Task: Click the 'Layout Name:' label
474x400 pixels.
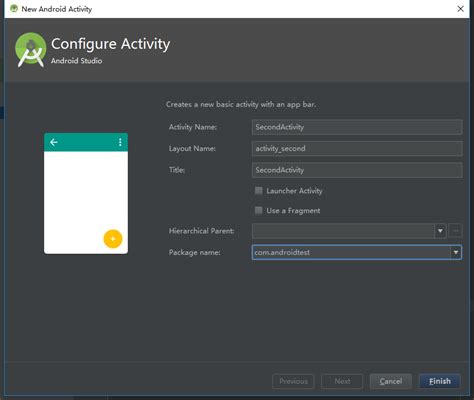Action: click(192, 149)
